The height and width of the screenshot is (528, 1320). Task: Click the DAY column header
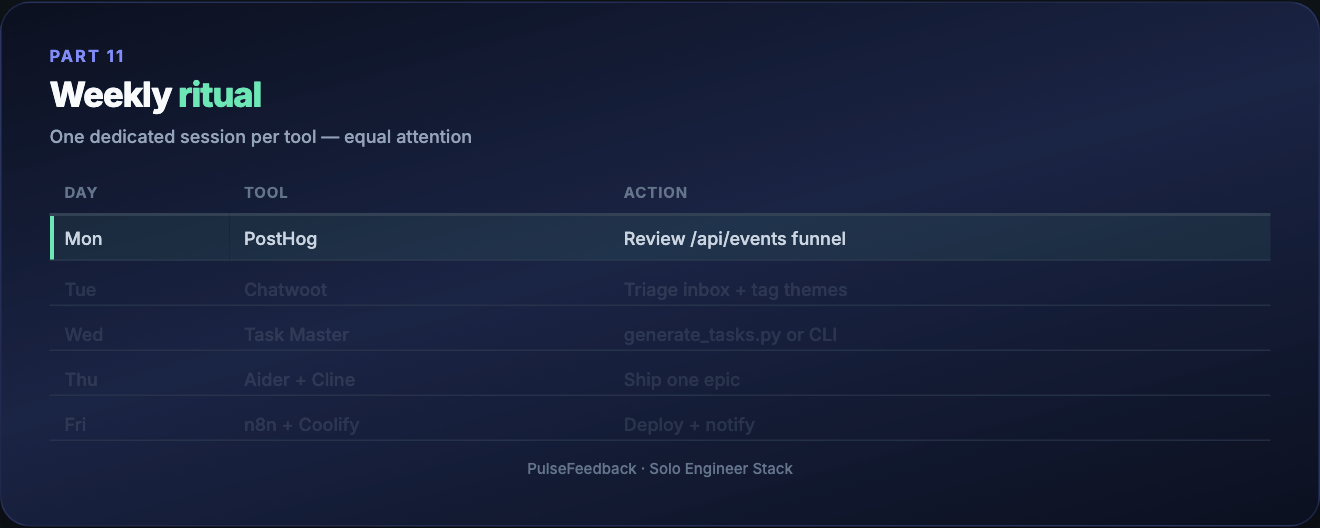81,193
